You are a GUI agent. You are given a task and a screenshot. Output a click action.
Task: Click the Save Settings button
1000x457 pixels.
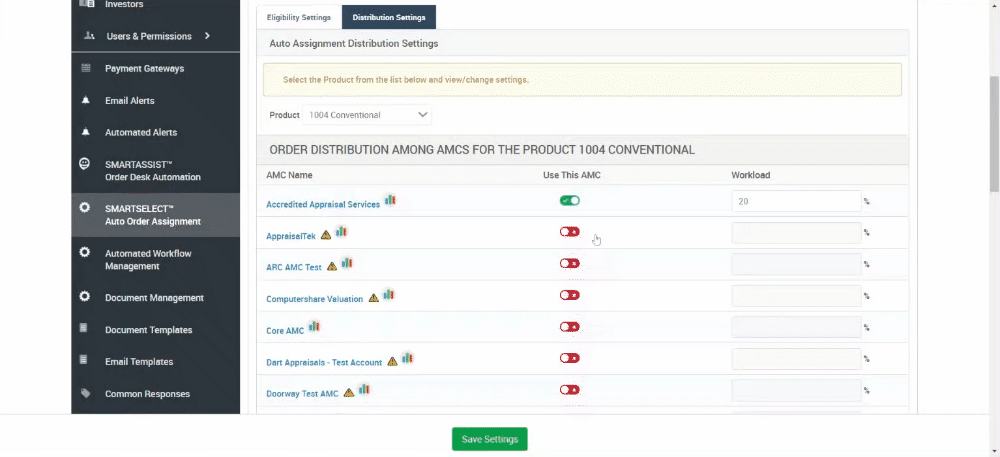click(490, 439)
